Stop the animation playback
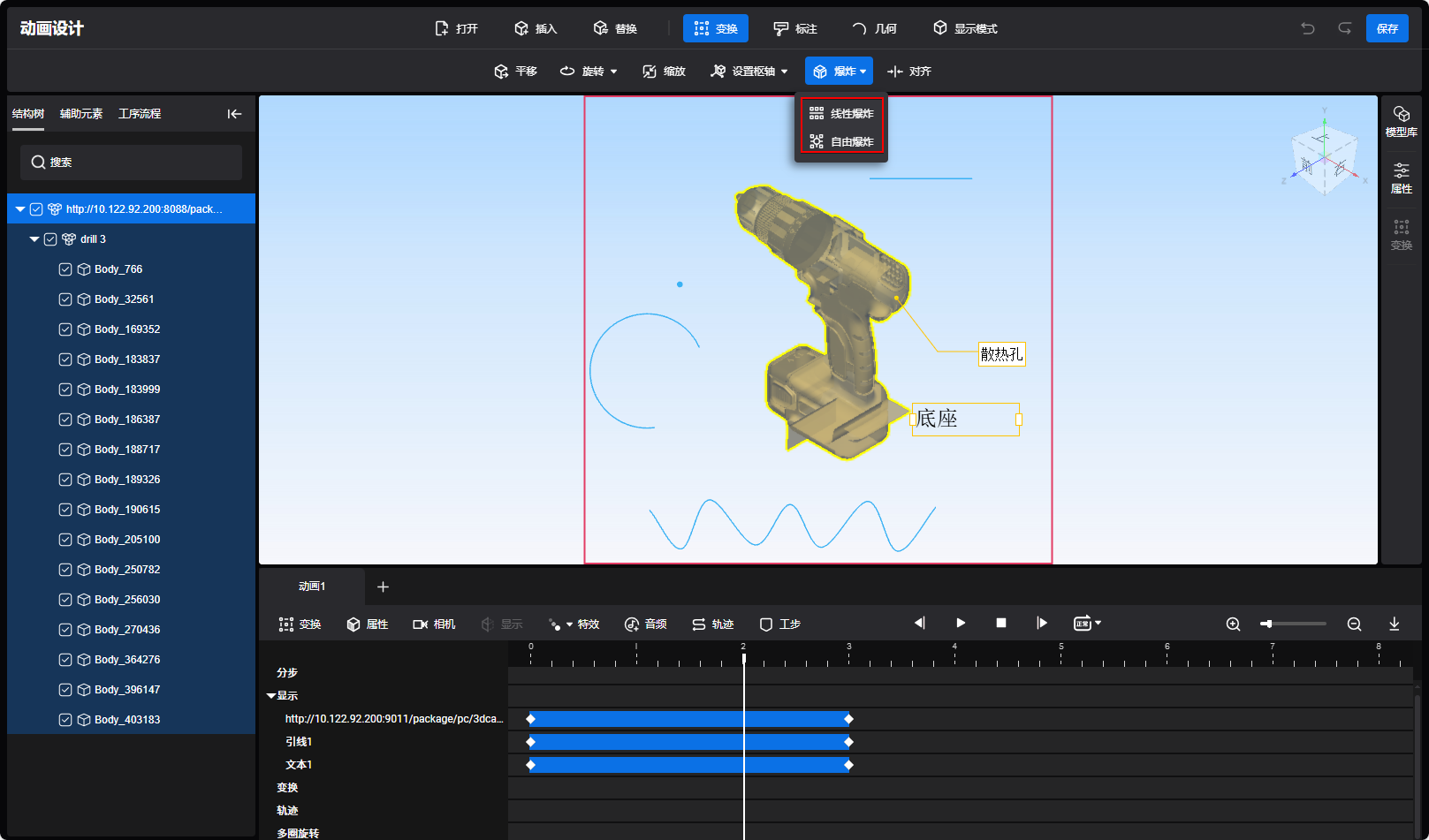The width and height of the screenshot is (1429, 840). [1001, 624]
